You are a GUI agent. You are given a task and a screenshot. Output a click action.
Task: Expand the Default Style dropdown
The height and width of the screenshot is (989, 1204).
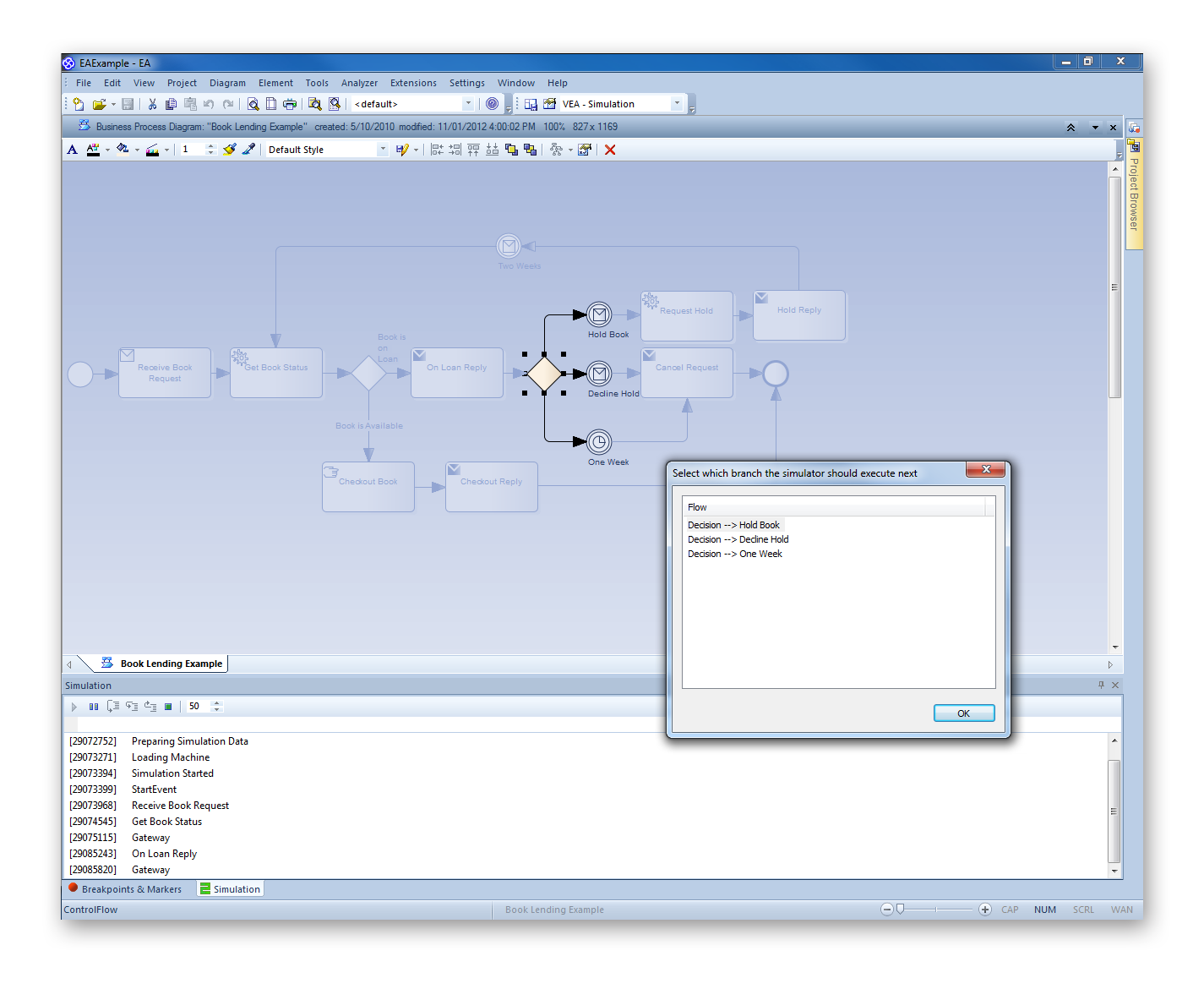coord(383,150)
